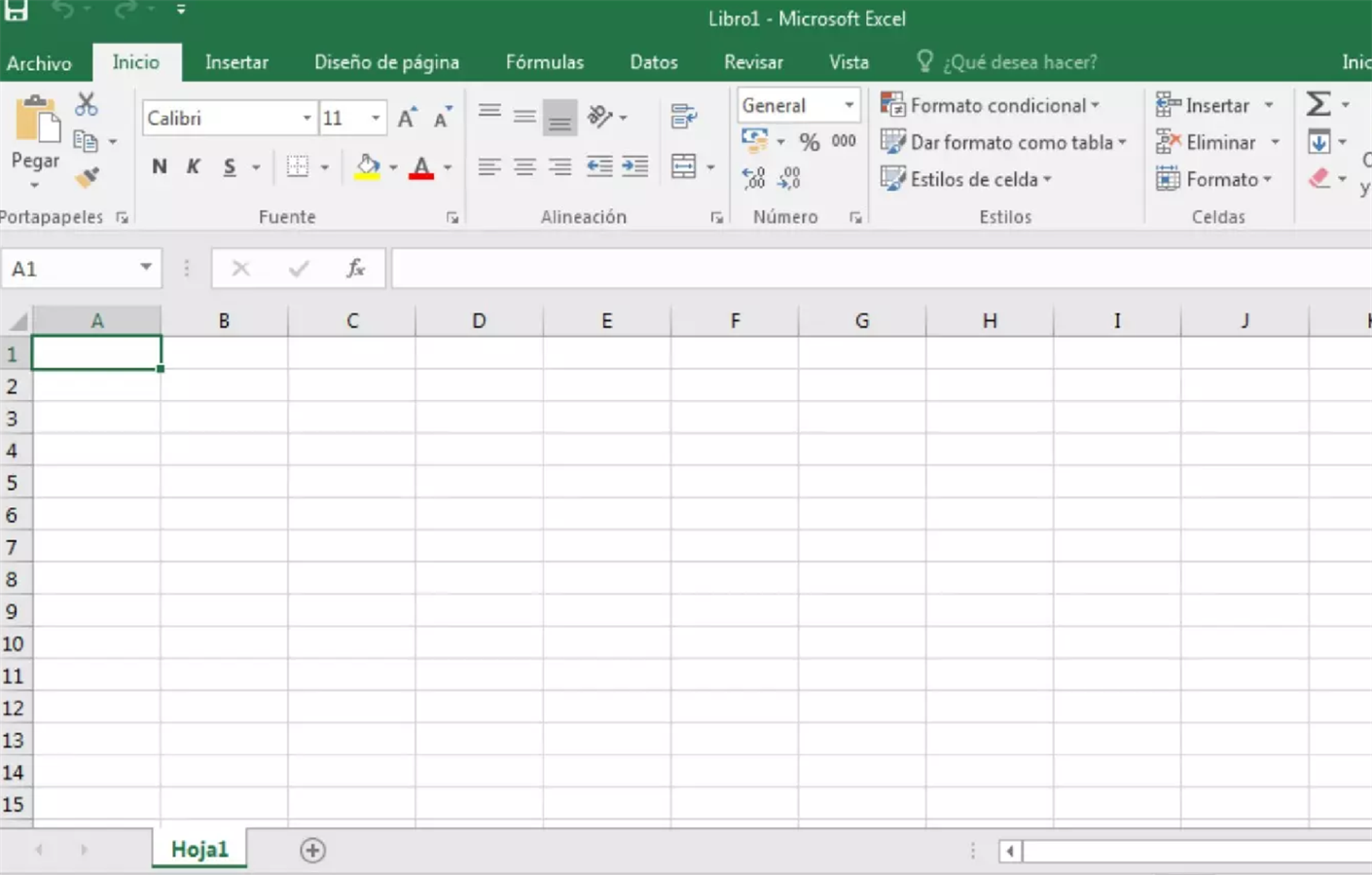Align text to bottom

pyautogui.click(x=560, y=118)
